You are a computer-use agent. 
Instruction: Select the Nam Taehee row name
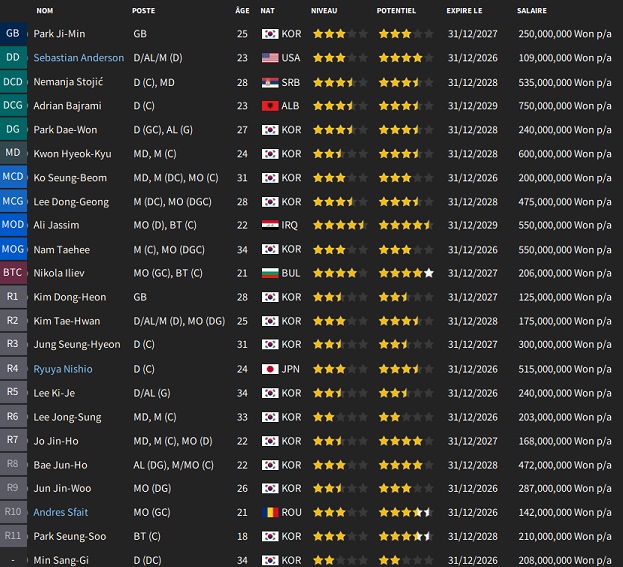point(62,250)
